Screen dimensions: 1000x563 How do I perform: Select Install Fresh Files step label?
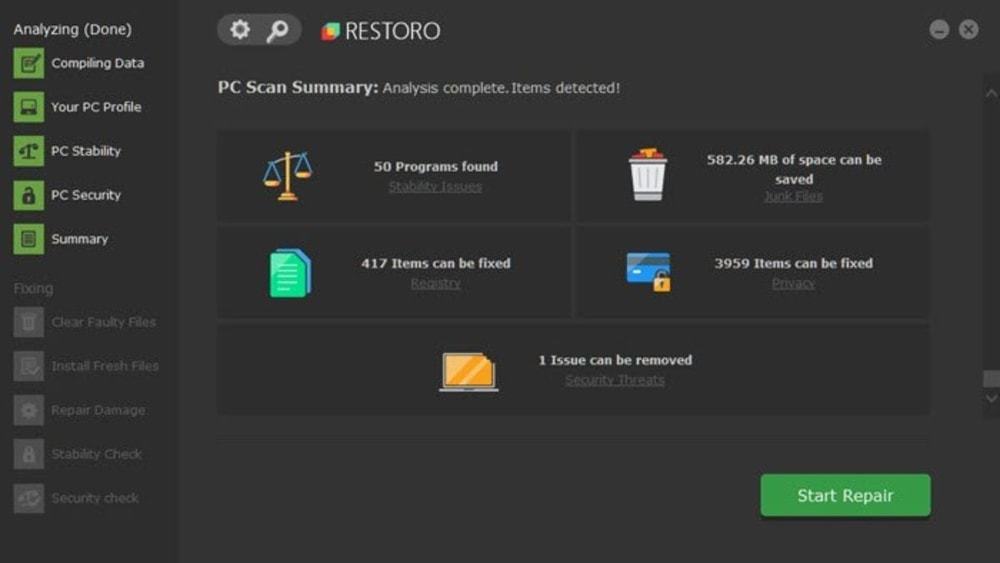click(x=105, y=366)
